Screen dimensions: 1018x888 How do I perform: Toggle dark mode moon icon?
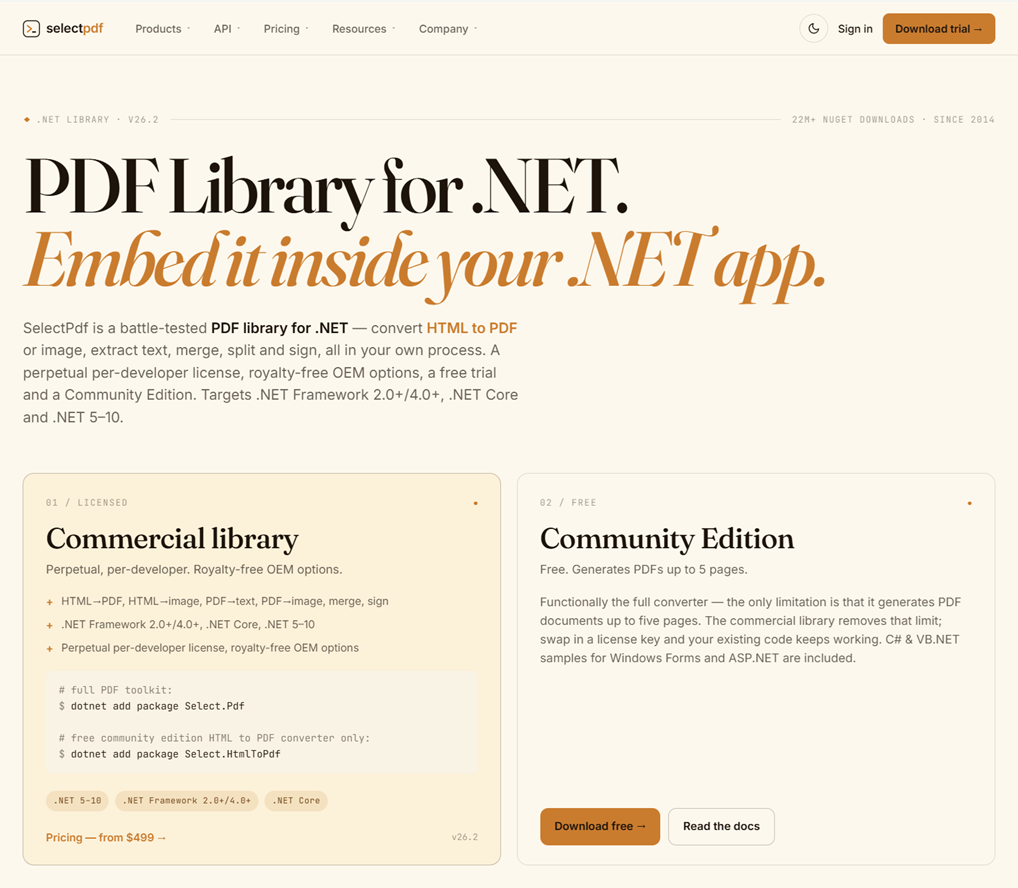pos(813,29)
